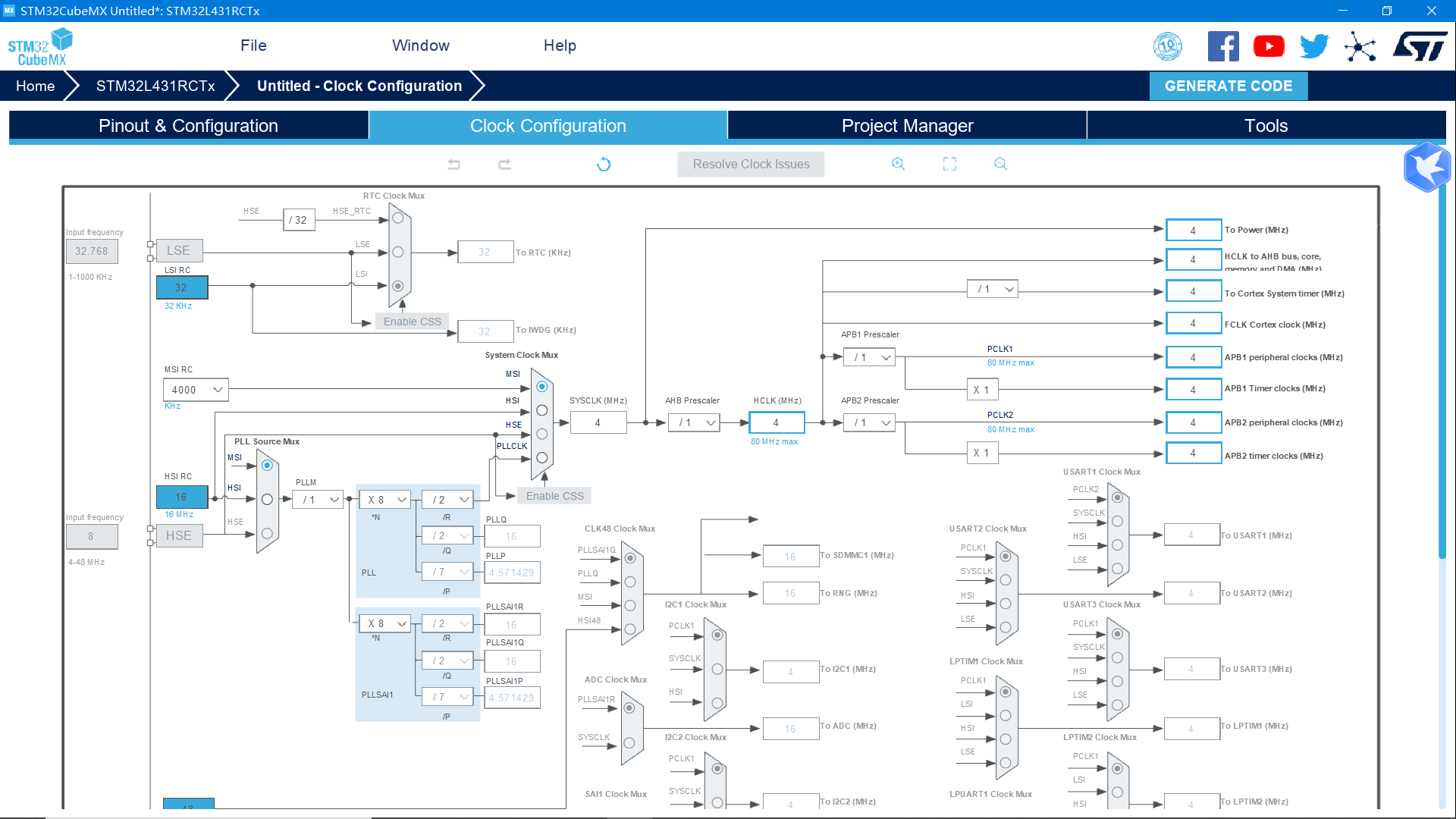
Task: Open the ST Facebook page icon
Action: [1222, 46]
